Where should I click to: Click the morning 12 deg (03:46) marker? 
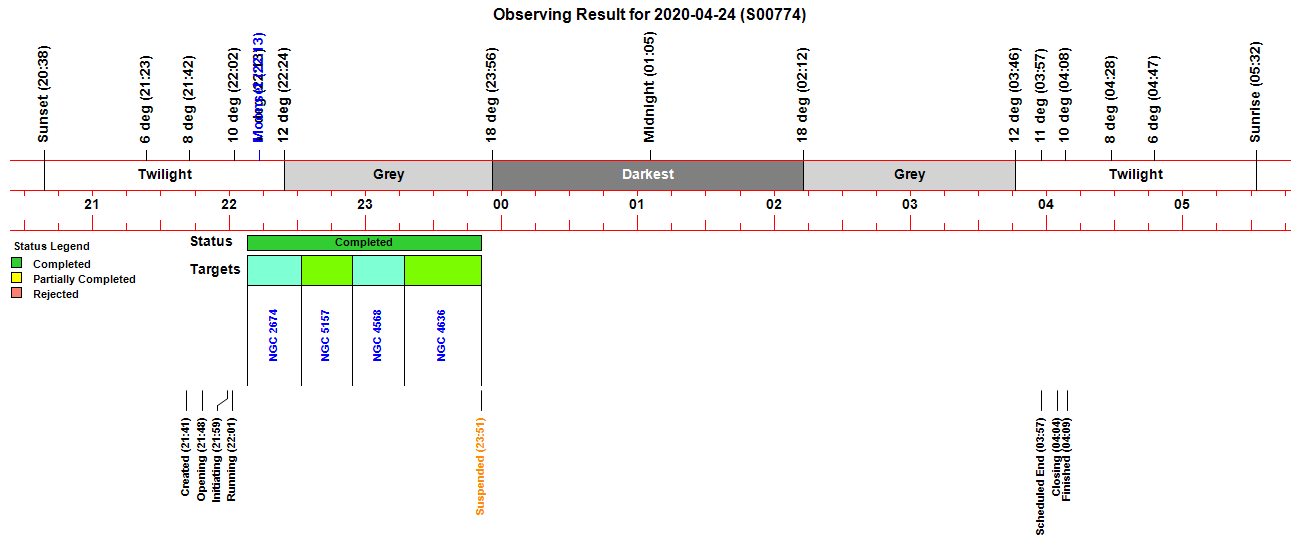[1015, 96]
